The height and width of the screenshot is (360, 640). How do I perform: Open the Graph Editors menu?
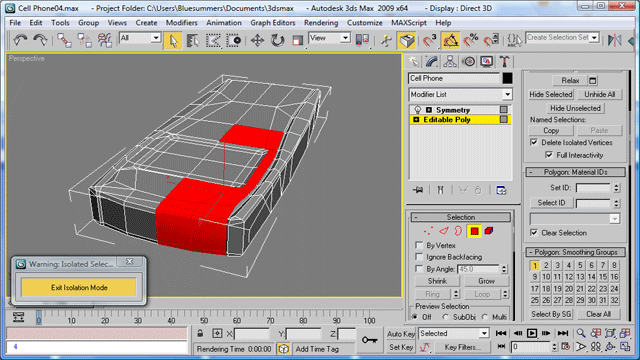point(273,23)
